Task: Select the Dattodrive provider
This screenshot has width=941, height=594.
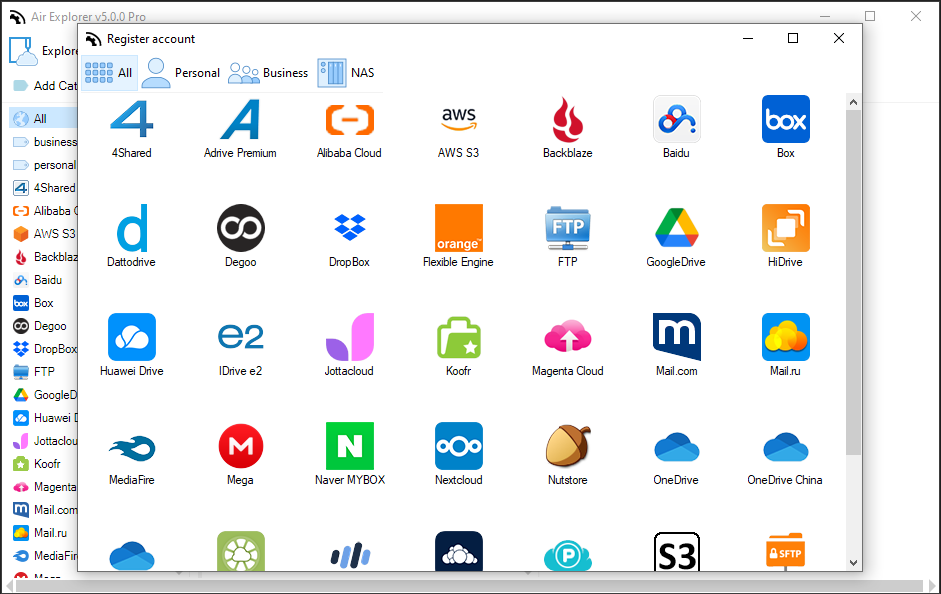Action: pyautogui.click(x=131, y=229)
